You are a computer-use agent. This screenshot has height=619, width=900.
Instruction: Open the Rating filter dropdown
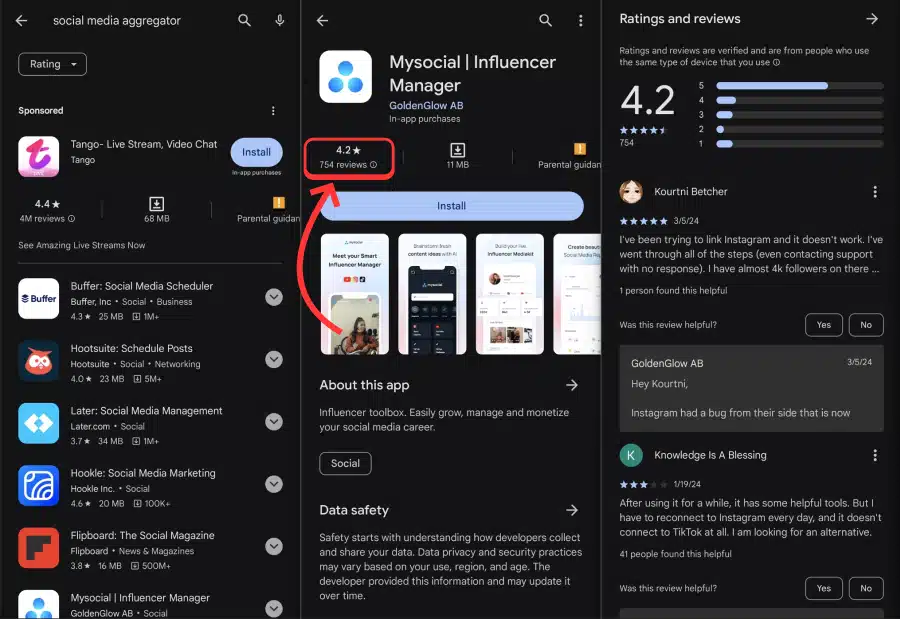(x=52, y=64)
